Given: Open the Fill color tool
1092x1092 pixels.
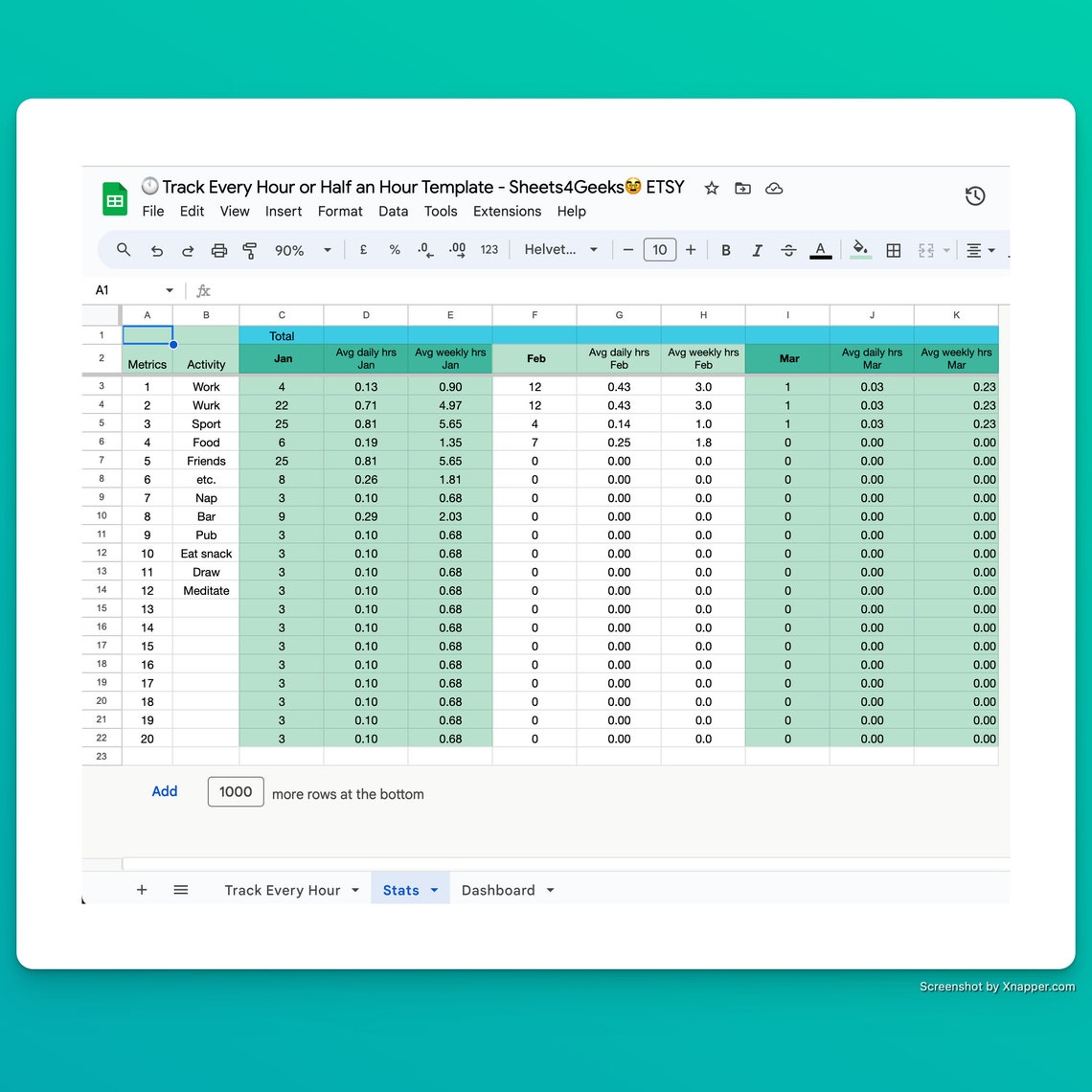Looking at the screenshot, I should coord(859,249).
